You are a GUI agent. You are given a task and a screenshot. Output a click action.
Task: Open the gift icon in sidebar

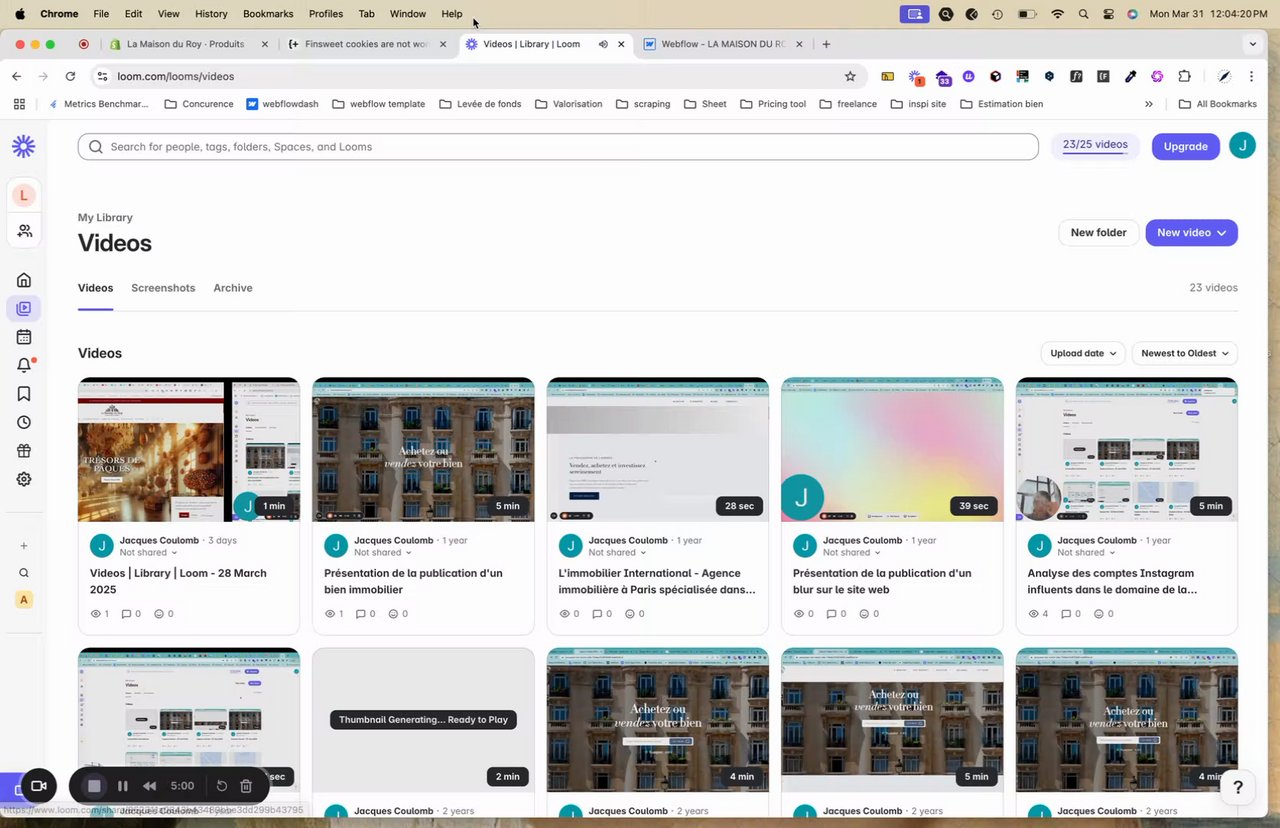(24, 451)
